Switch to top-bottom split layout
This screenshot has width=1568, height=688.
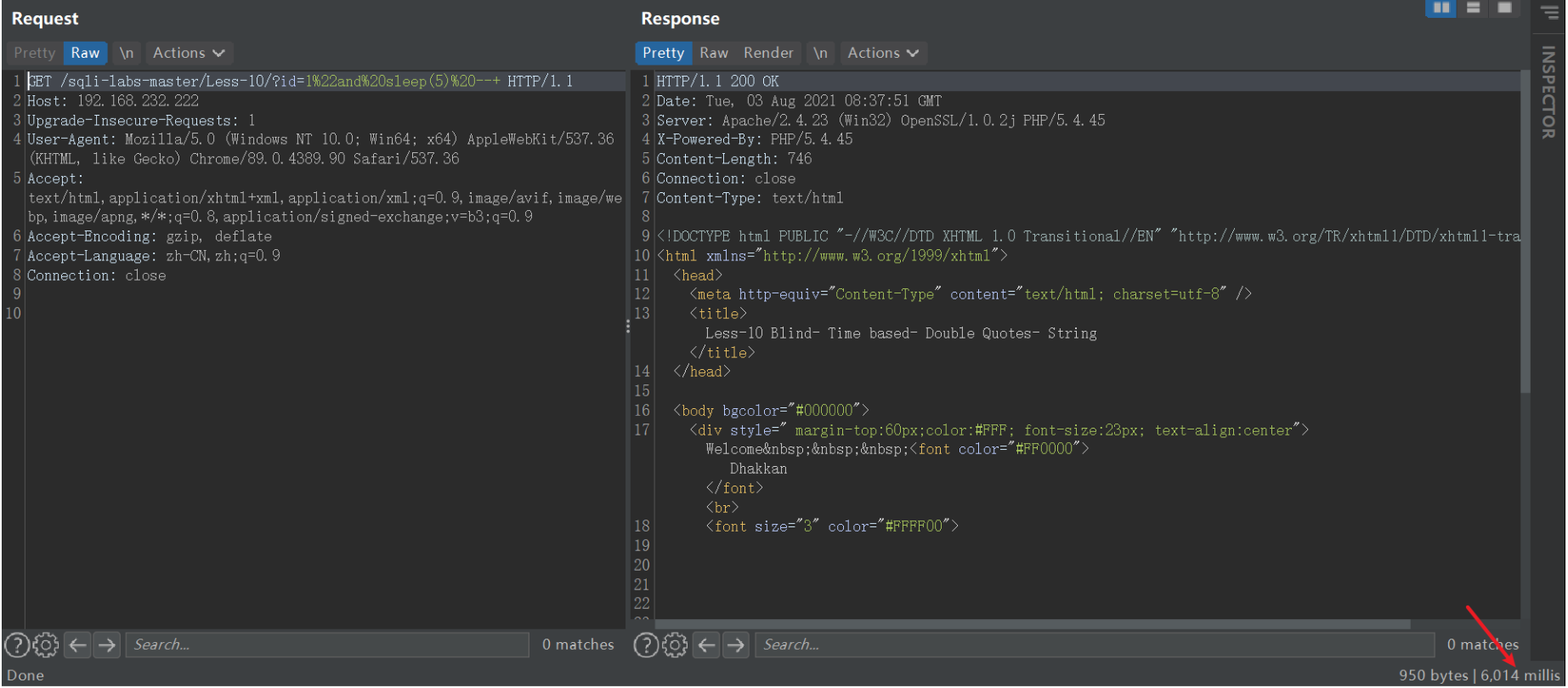tap(1474, 8)
